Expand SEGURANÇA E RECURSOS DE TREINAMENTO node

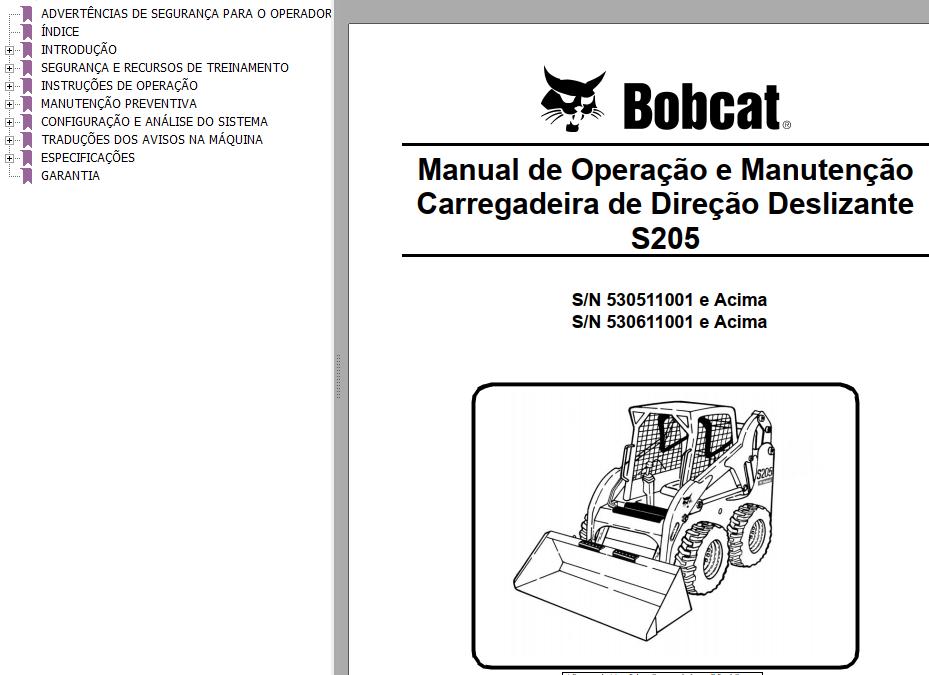[9, 68]
